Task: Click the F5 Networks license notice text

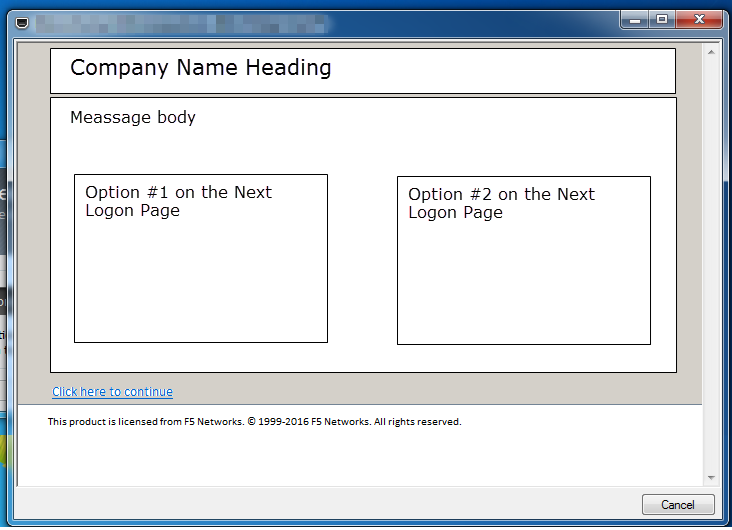Action: (x=254, y=422)
